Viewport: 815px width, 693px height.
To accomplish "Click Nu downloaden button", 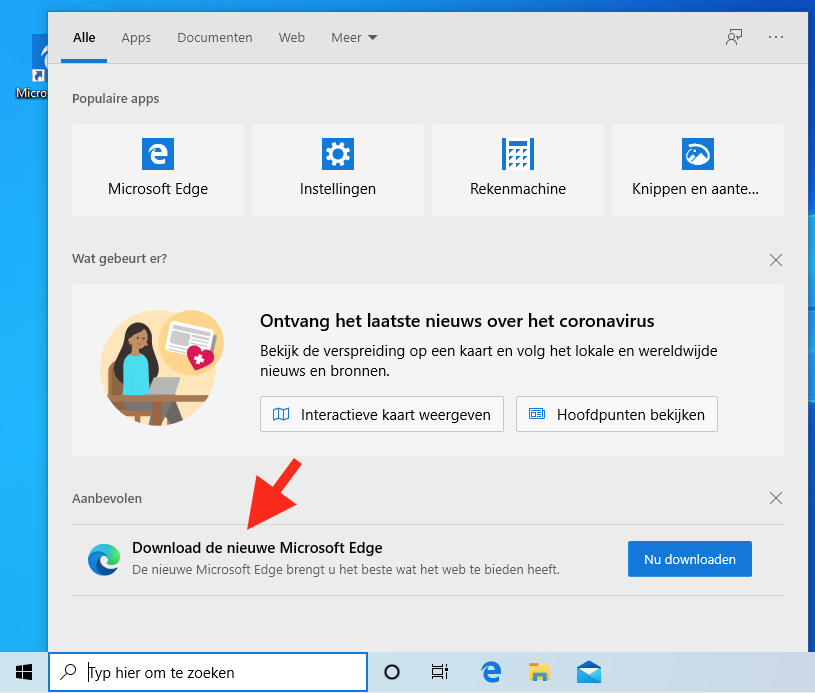I will tap(689, 559).
